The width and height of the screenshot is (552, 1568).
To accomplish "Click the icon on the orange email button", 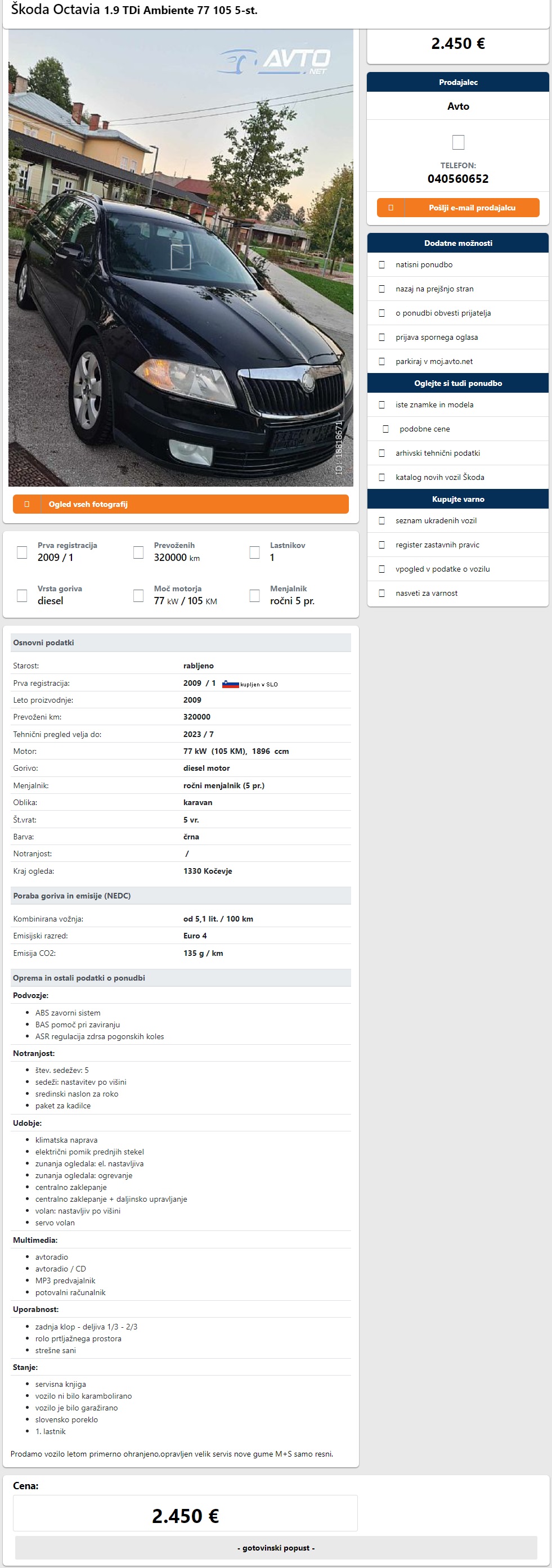I will (x=391, y=208).
